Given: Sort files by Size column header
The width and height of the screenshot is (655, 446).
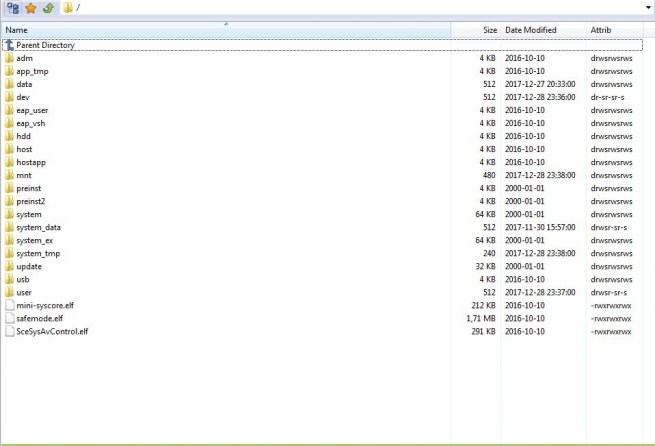Looking at the screenshot, I should point(489,30).
